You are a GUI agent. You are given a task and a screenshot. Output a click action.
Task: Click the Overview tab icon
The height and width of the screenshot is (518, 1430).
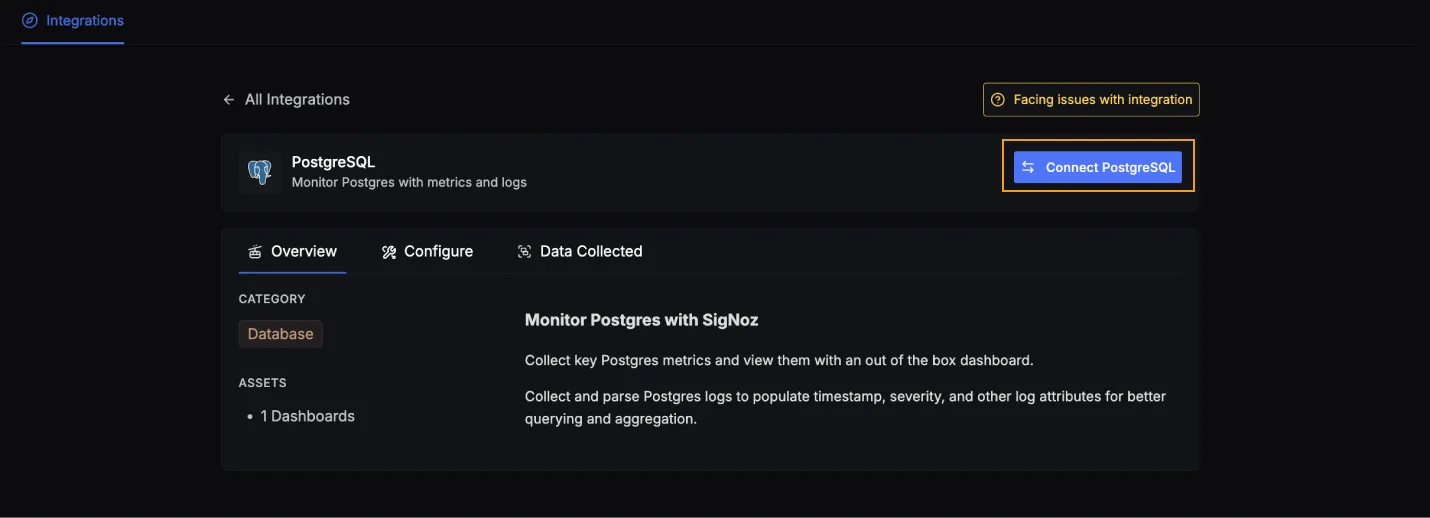255,252
